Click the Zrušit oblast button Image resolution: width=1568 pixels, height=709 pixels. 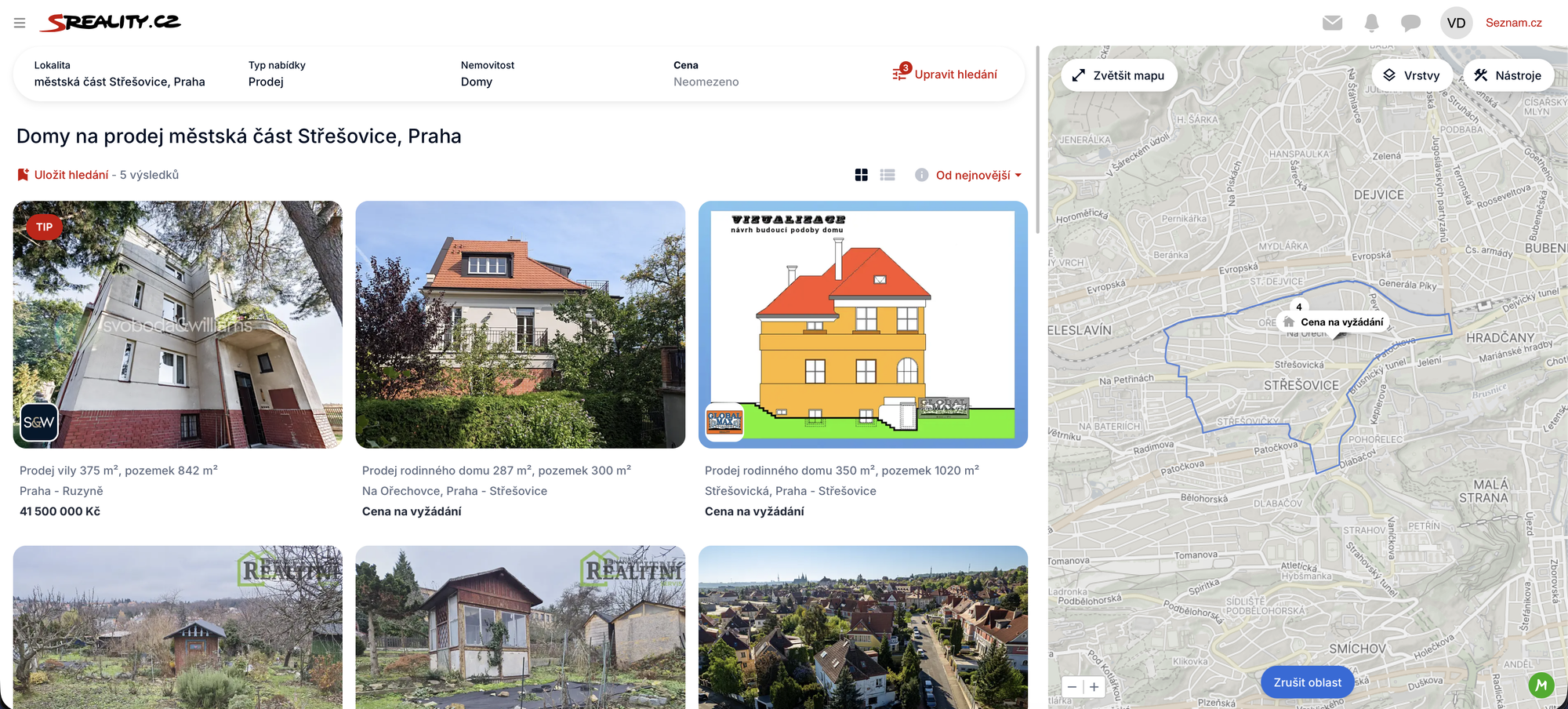coord(1307,682)
